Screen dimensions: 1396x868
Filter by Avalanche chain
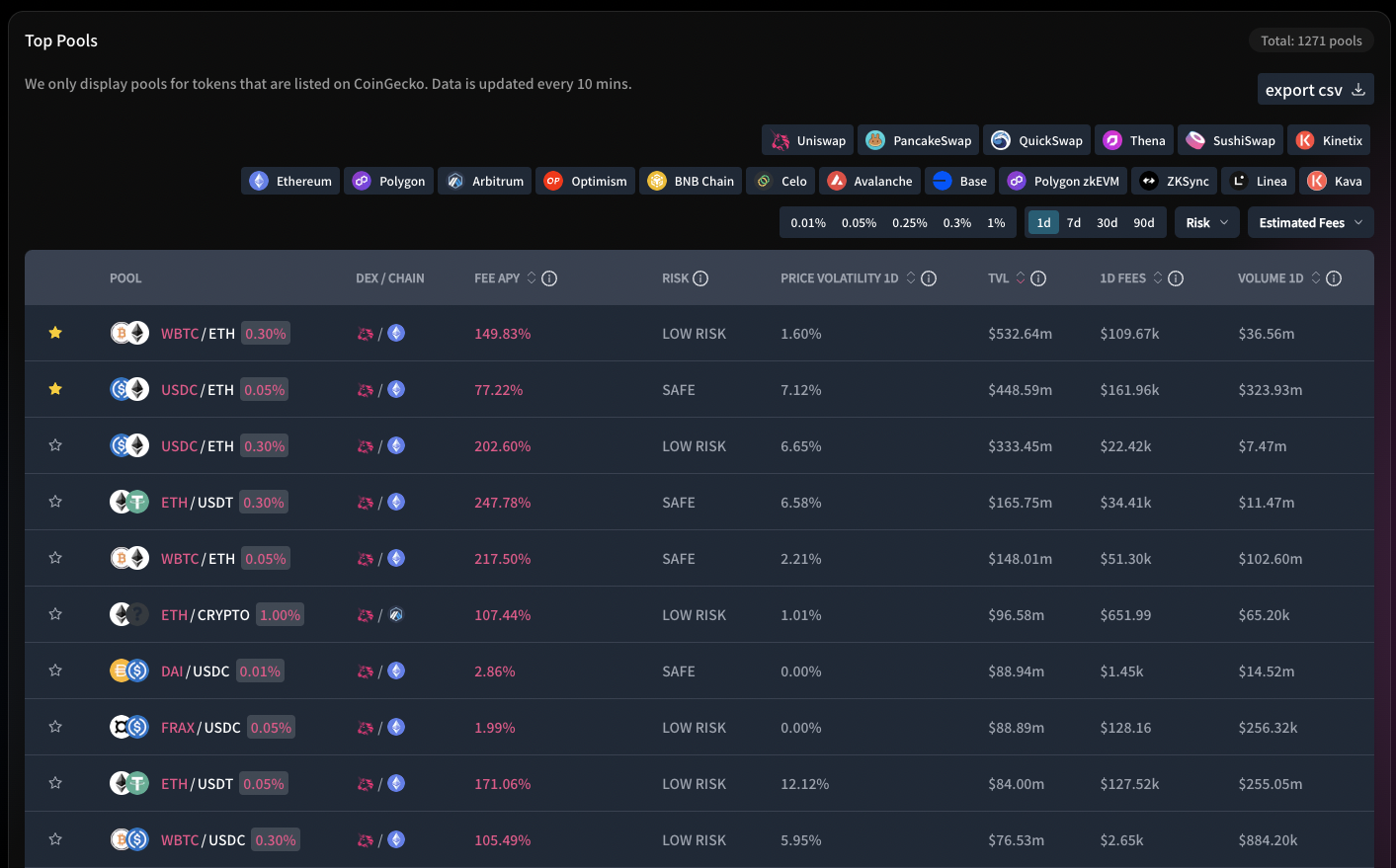pos(869,181)
